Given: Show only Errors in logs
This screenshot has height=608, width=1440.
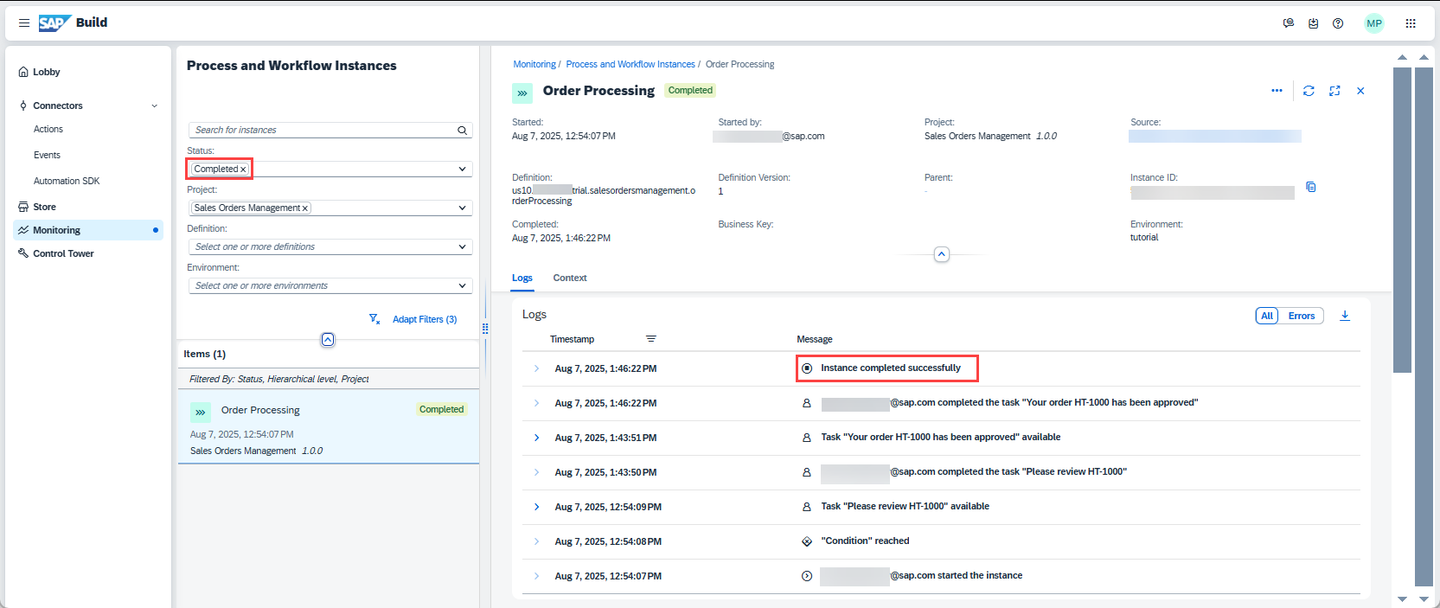Looking at the screenshot, I should point(1301,316).
